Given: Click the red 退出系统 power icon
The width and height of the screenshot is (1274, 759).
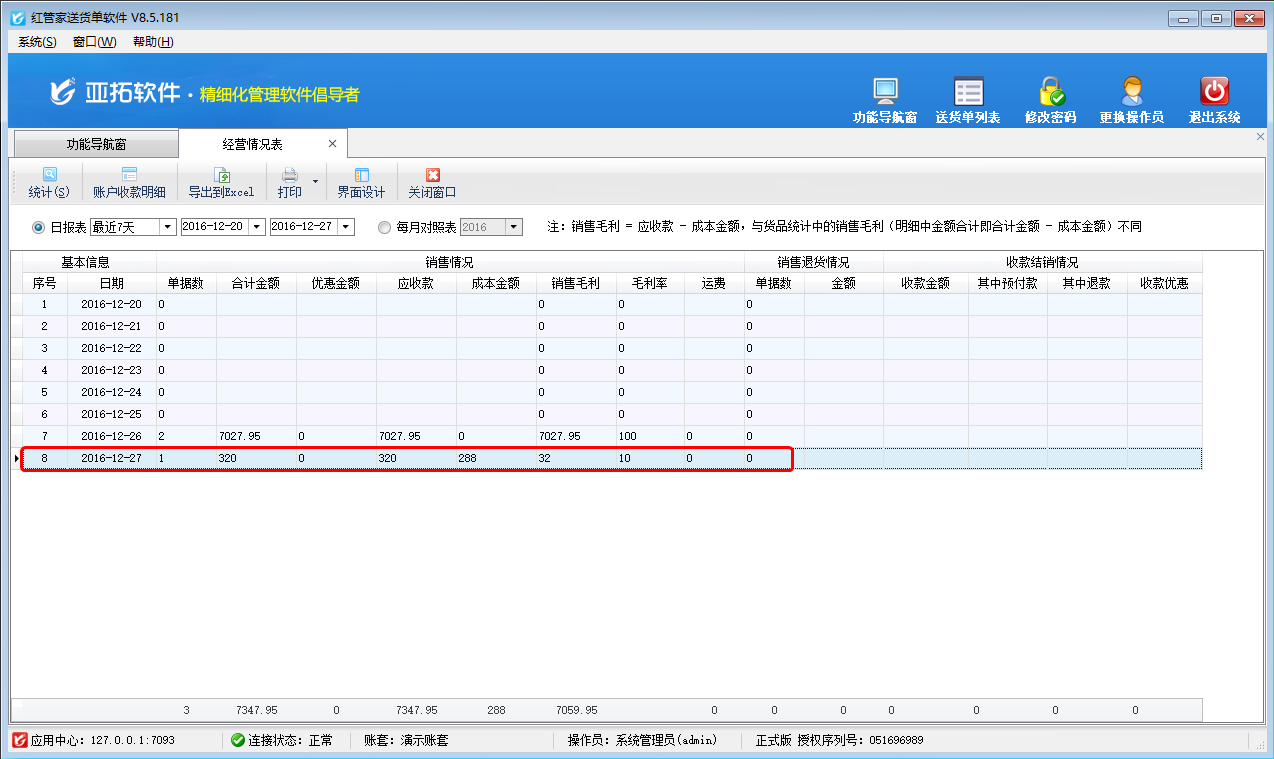Looking at the screenshot, I should [x=1214, y=92].
